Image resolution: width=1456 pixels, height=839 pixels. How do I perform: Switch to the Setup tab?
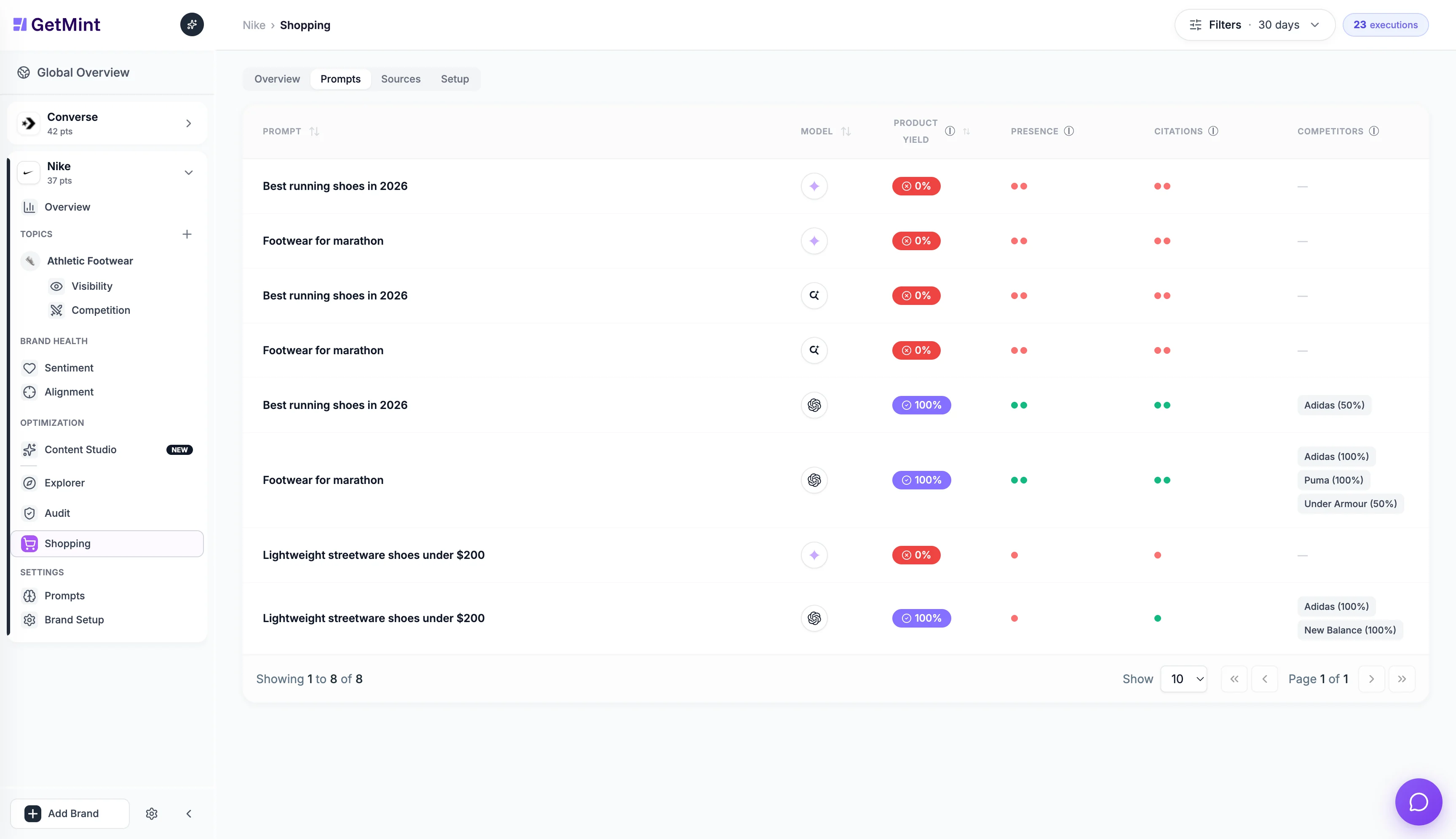pyautogui.click(x=455, y=79)
